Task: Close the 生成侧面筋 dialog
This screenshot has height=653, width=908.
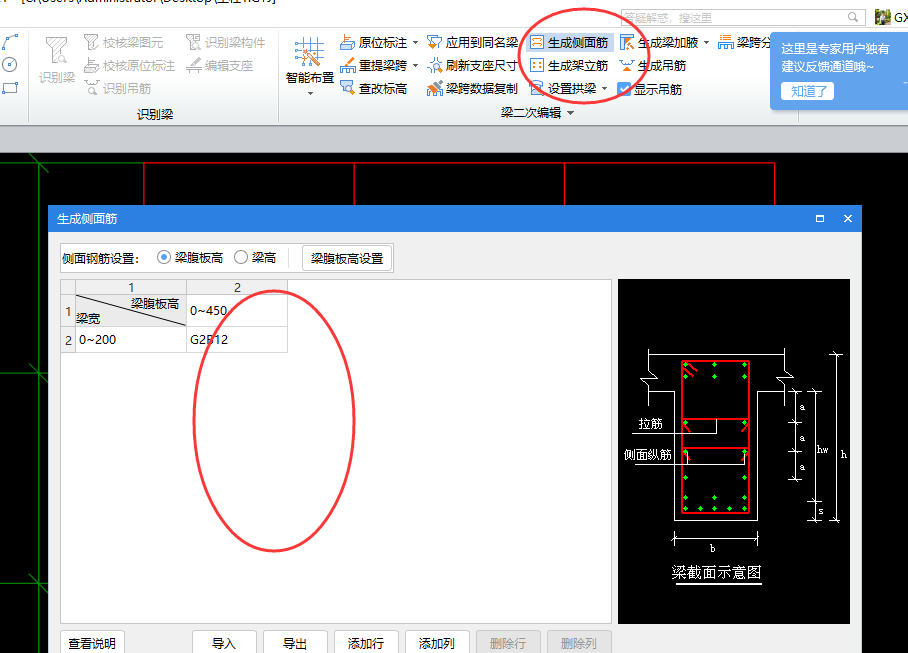Action: pos(848,218)
